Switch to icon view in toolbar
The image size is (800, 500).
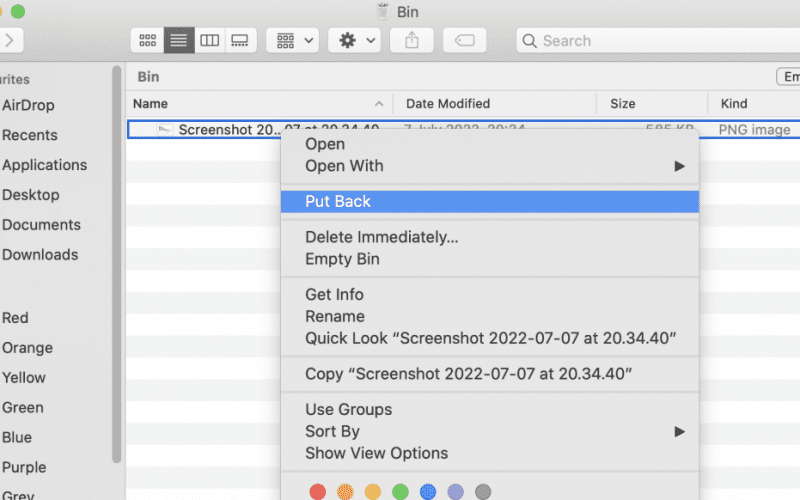[x=148, y=41]
